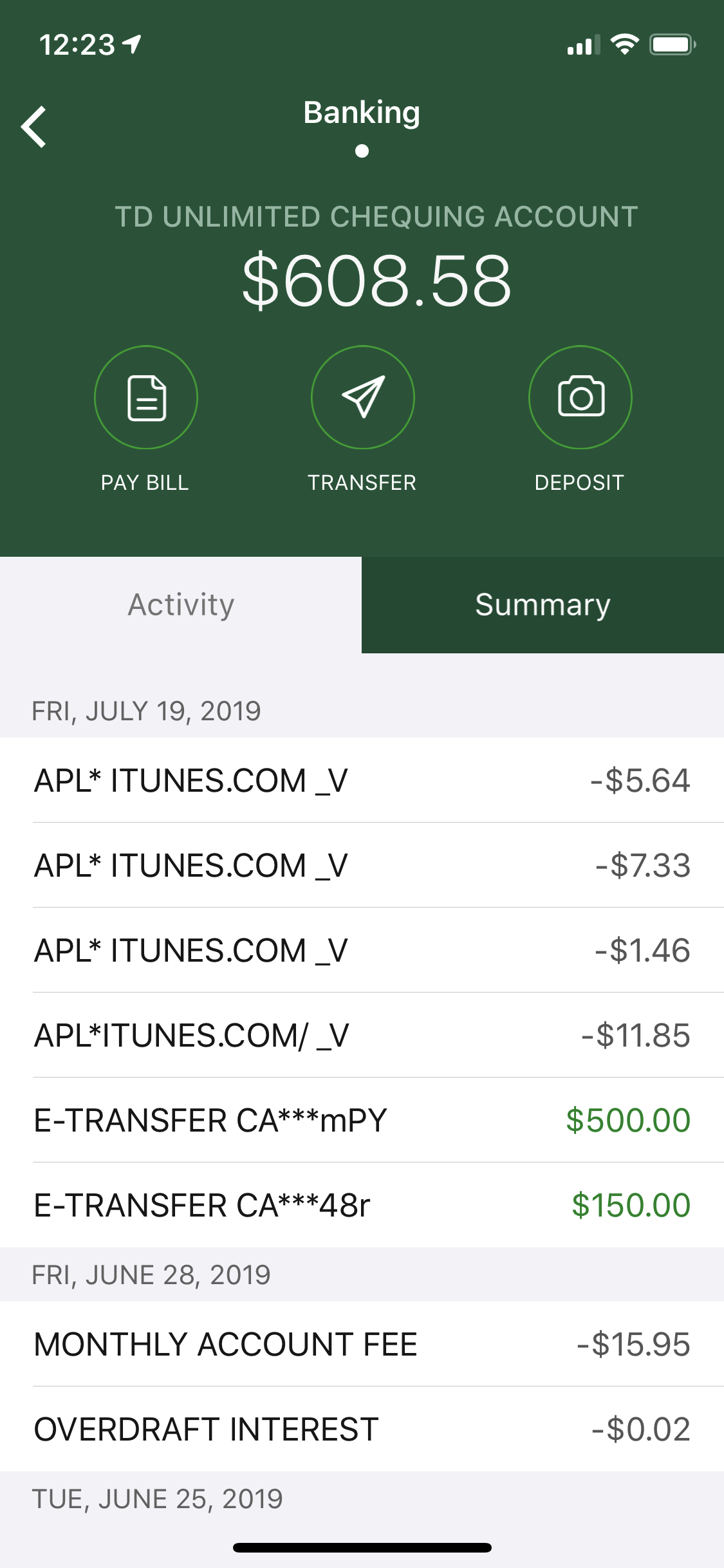
Task: Tap the page indicator dot under Banking
Action: [362, 151]
